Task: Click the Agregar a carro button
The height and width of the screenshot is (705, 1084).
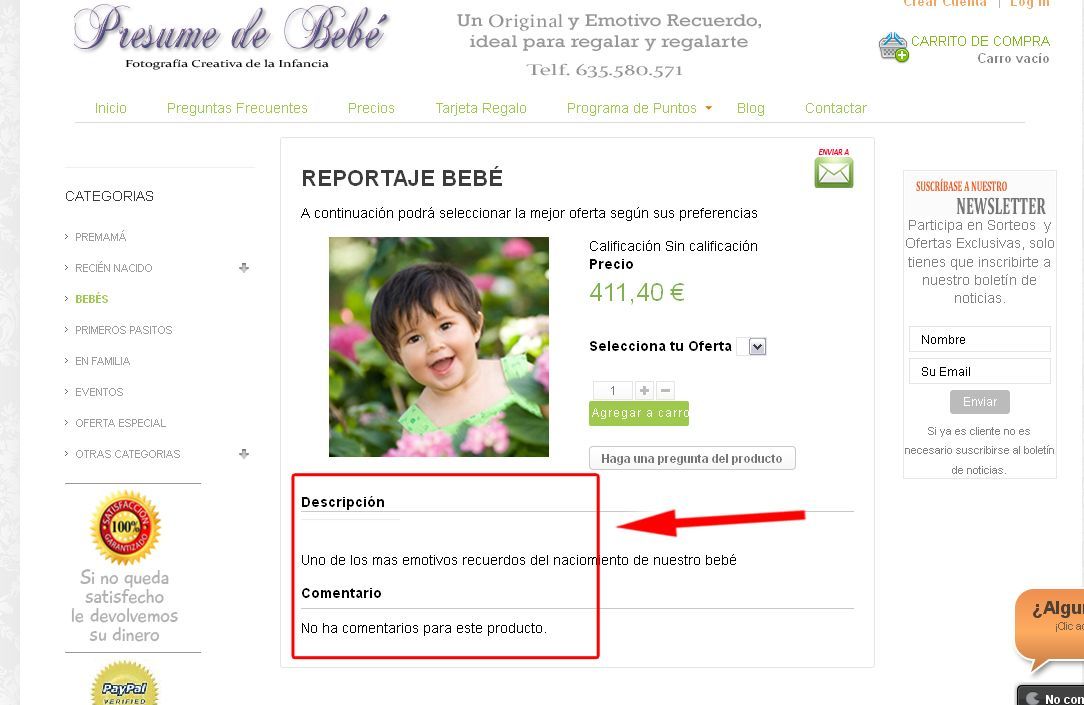Action: click(639, 413)
